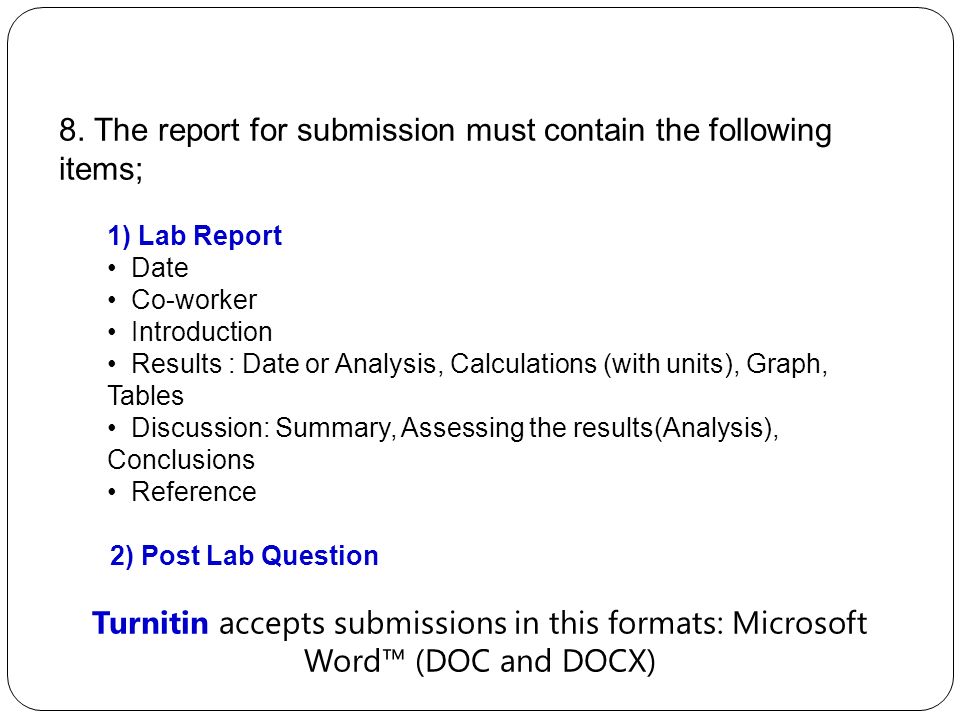
Task: Click 'Word™' in the bottom line
Action: [x=354, y=661]
